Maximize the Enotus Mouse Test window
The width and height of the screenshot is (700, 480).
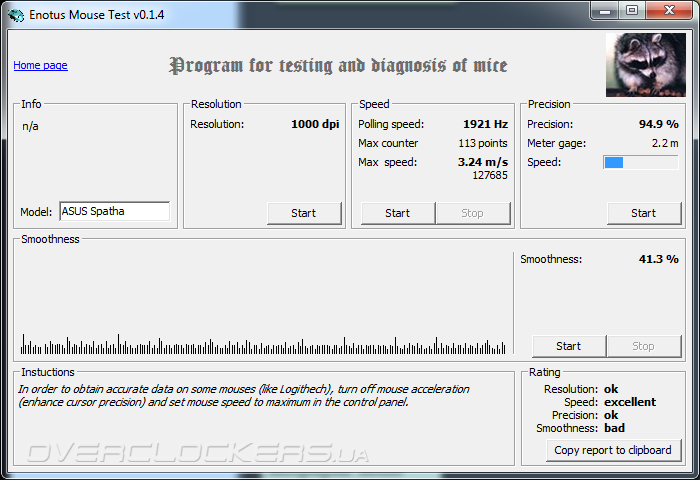pyautogui.click(x=632, y=11)
